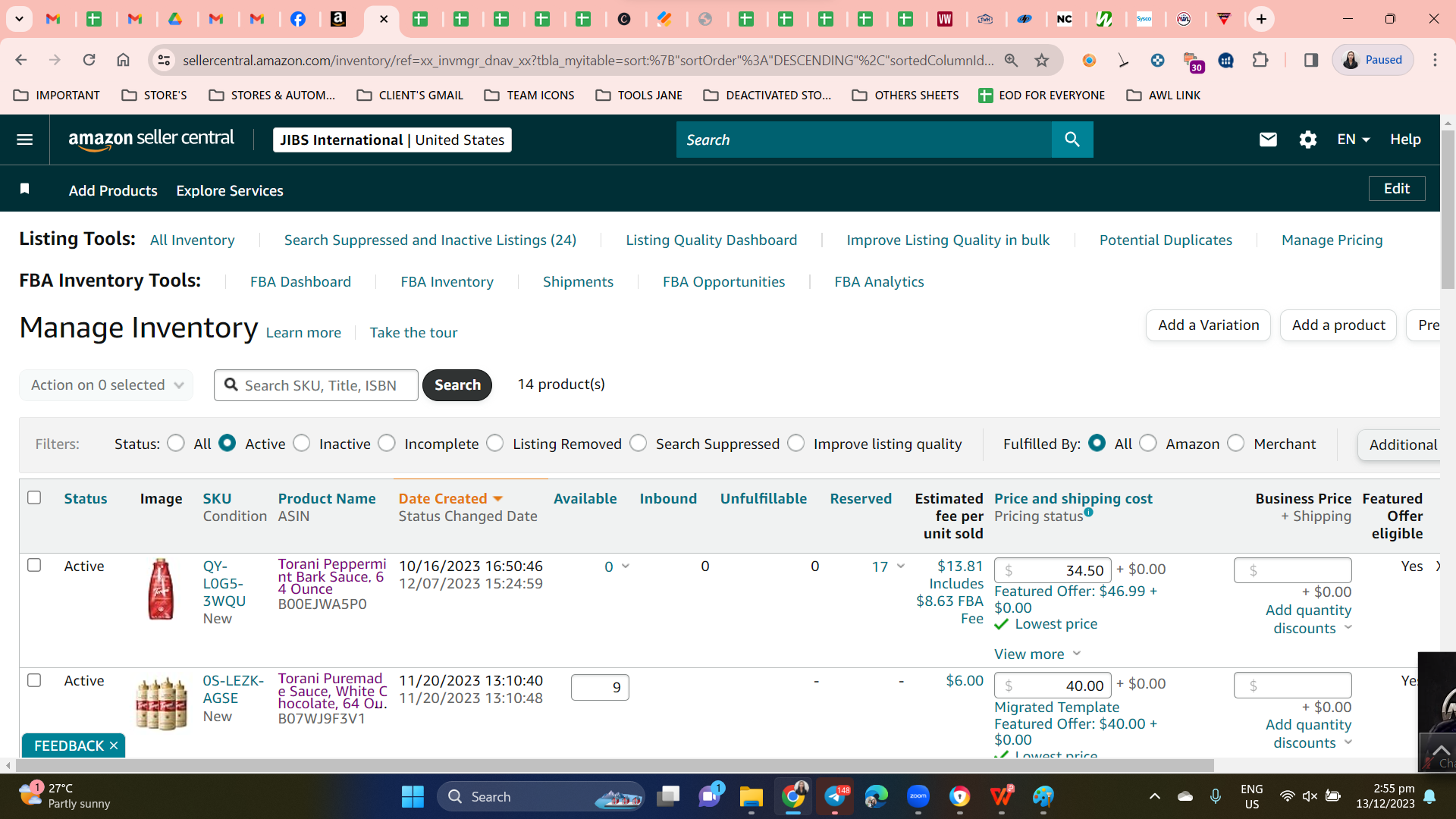The width and height of the screenshot is (1456, 819).
Task: Bookmark this page with the star icon
Action: click(1042, 60)
